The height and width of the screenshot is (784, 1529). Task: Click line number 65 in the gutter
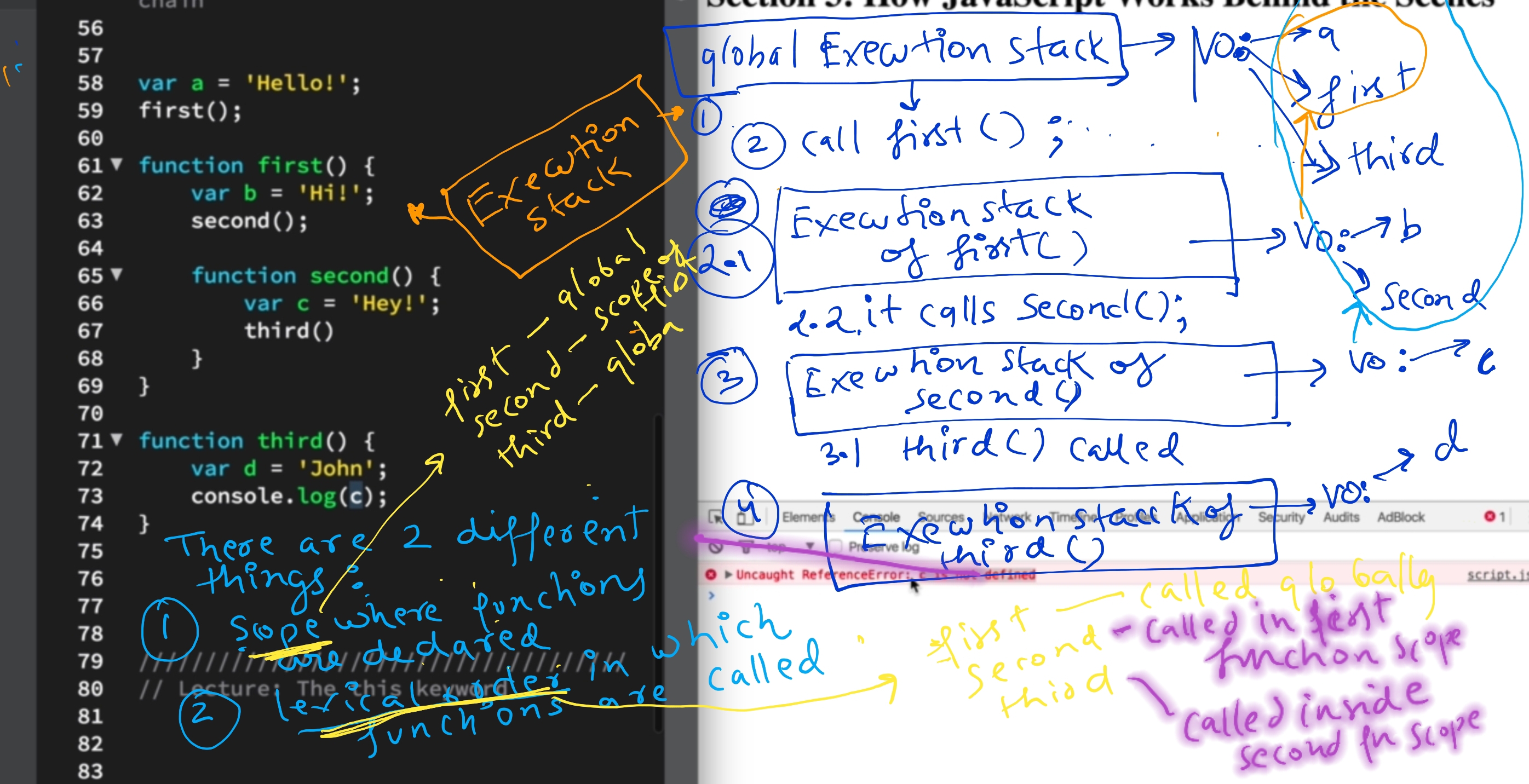point(90,275)
